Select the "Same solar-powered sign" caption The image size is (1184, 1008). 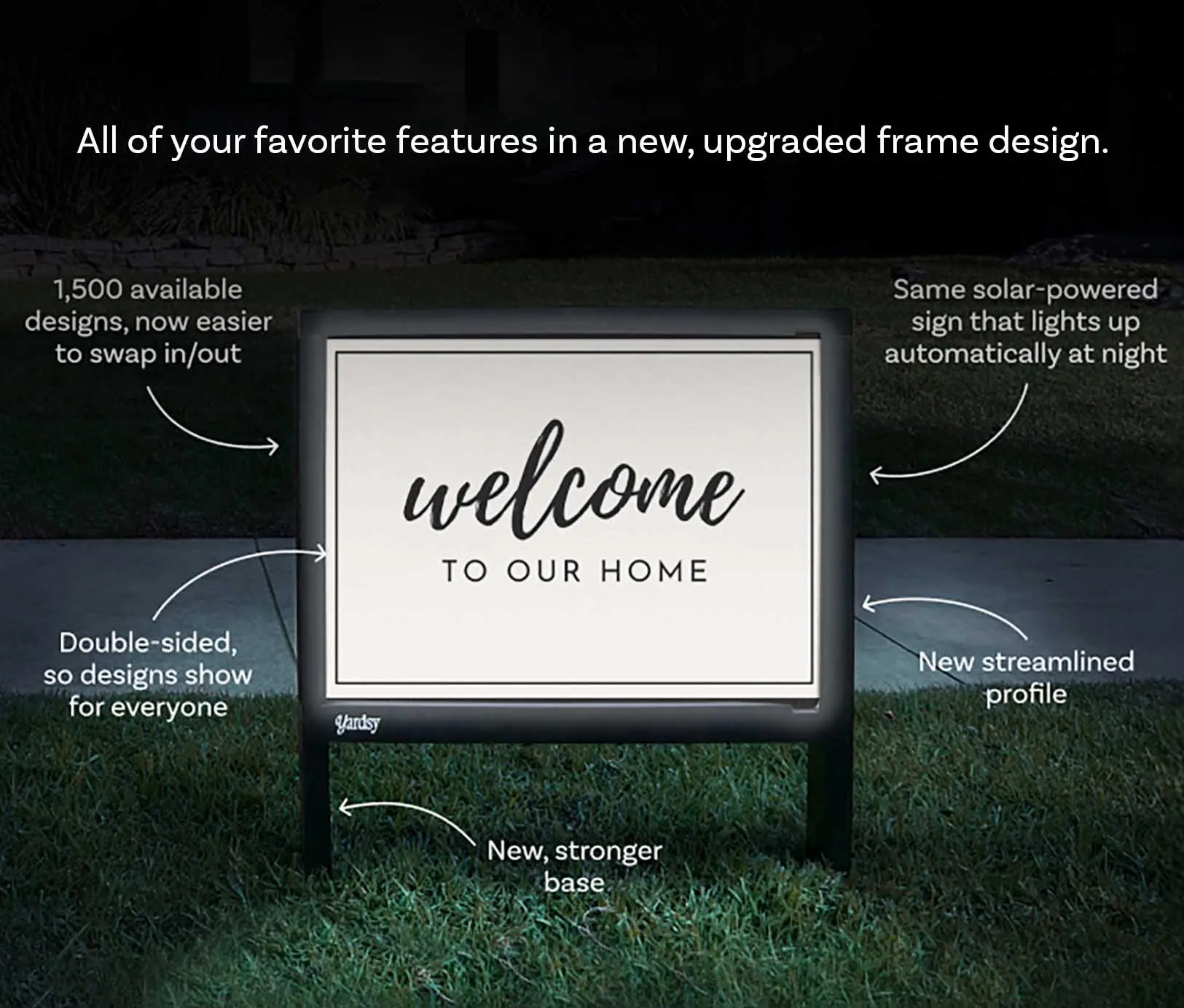pyautogui.click(x=1024, y=321)
